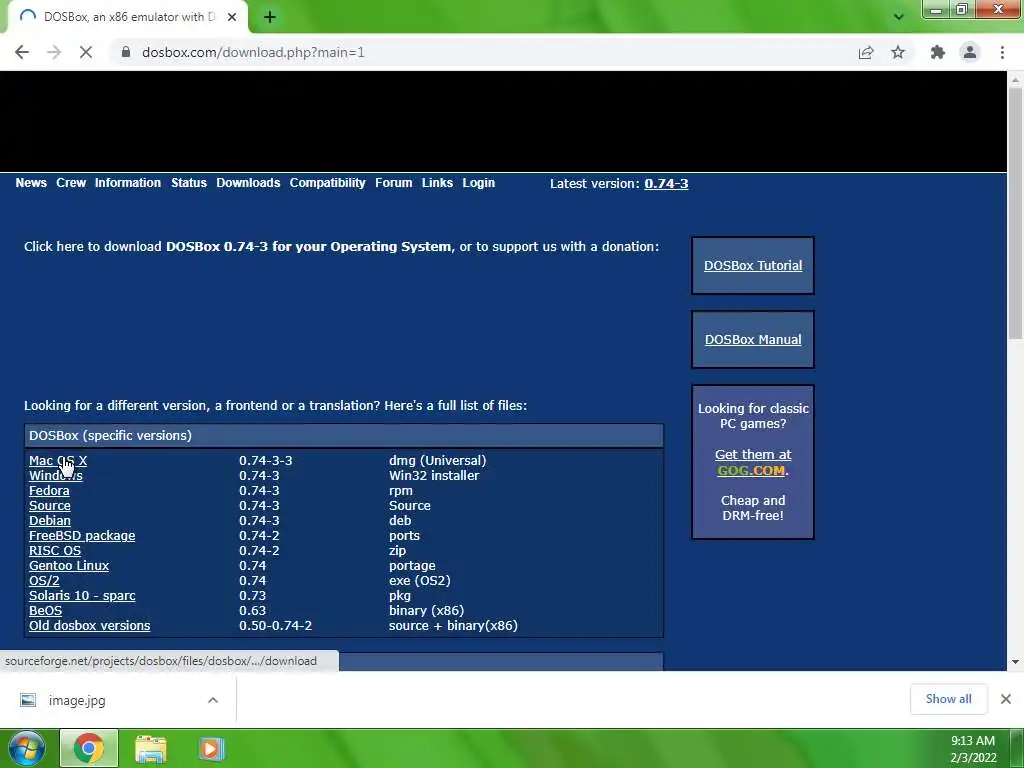Open the Windows Start button
The width and height of the screenshot is (1024, 768).
point(26,748)
